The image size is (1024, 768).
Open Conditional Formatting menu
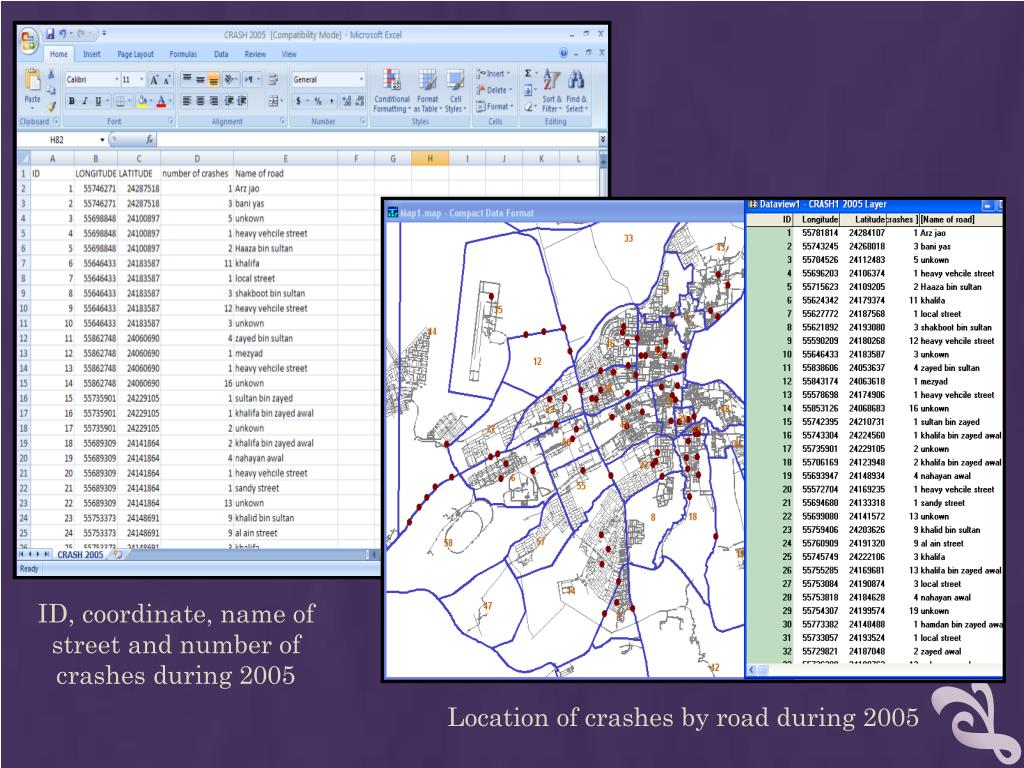coord(391,90)
